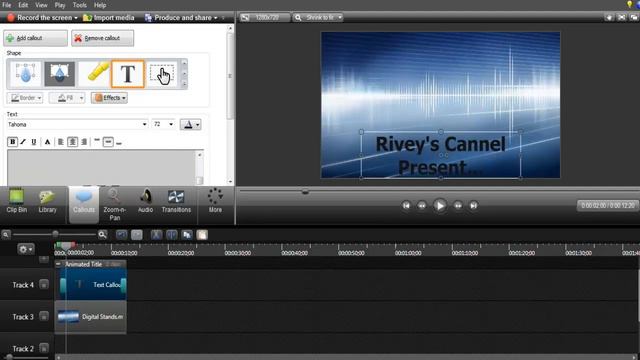Image resolution: width=640 pixels, height=360 pixels.
Task: Open the Shrink to fit zoom dropdown
Action: point(318,18)
